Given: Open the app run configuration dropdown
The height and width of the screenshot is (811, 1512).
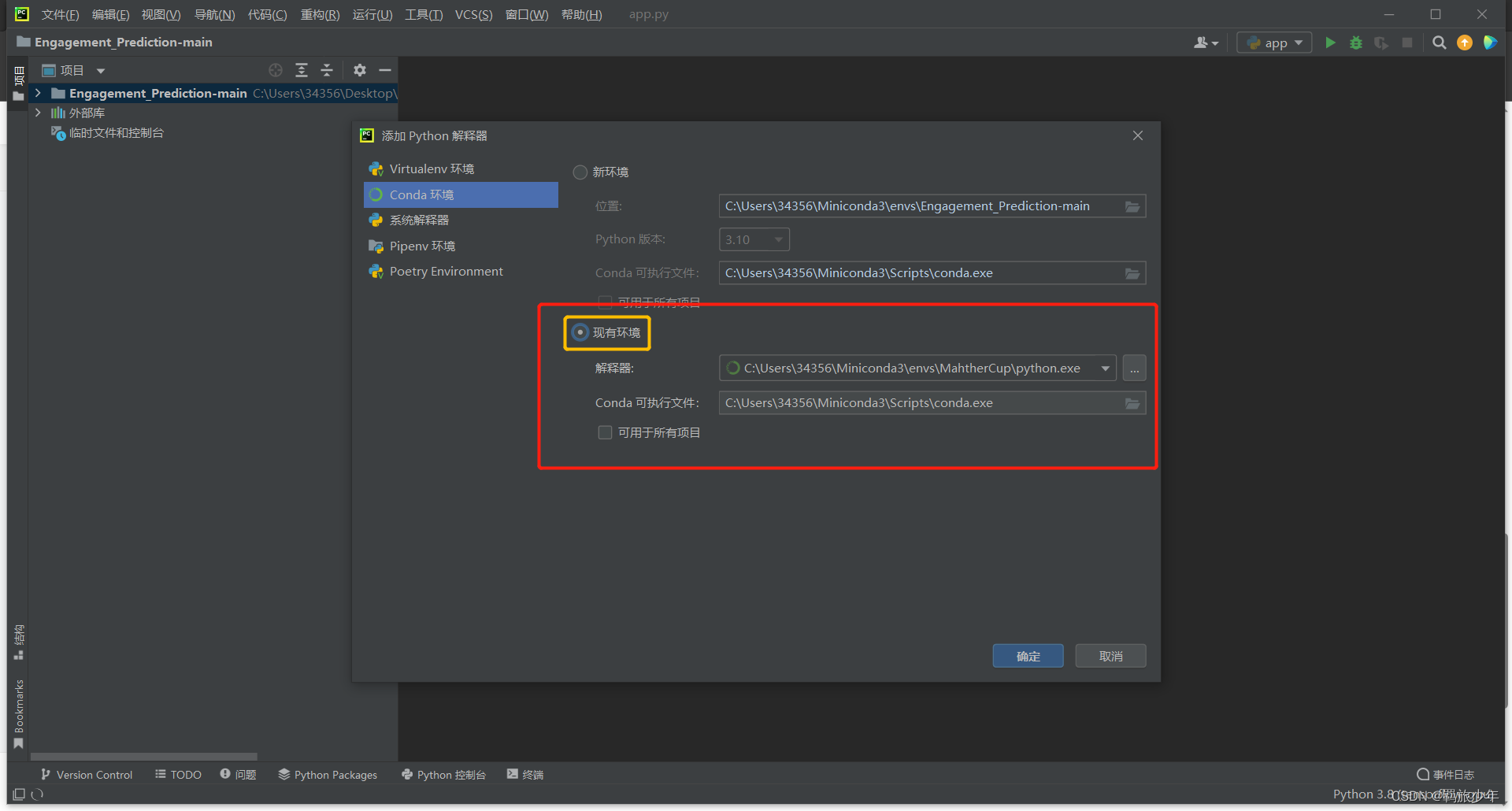Looking at the screenshot, I should point(1274,43).
